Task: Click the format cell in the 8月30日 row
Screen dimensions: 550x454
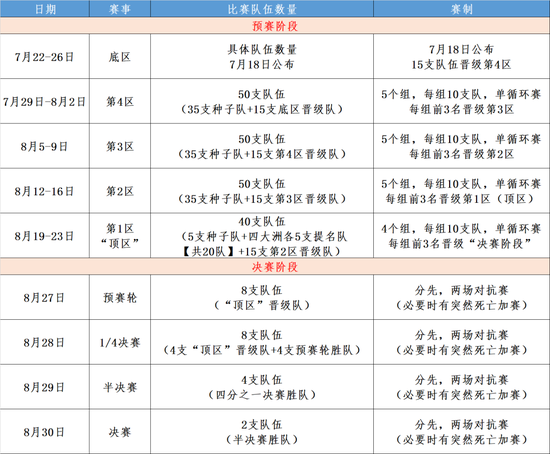Action: 462,432
